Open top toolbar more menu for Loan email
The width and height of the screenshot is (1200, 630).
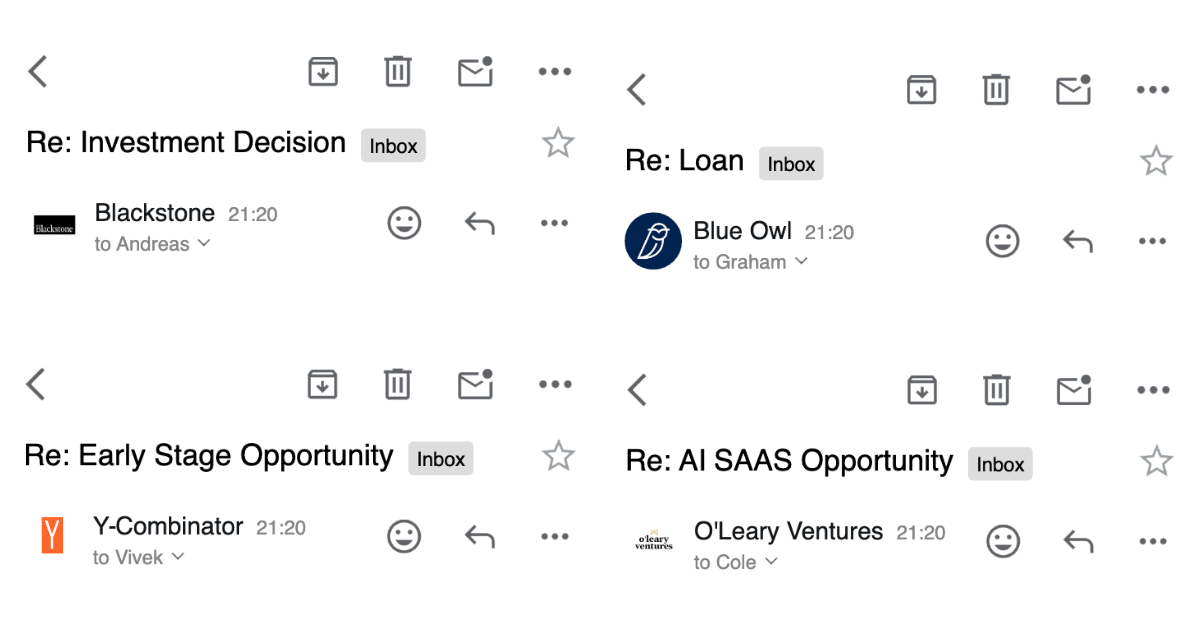tap(1152, 90)
